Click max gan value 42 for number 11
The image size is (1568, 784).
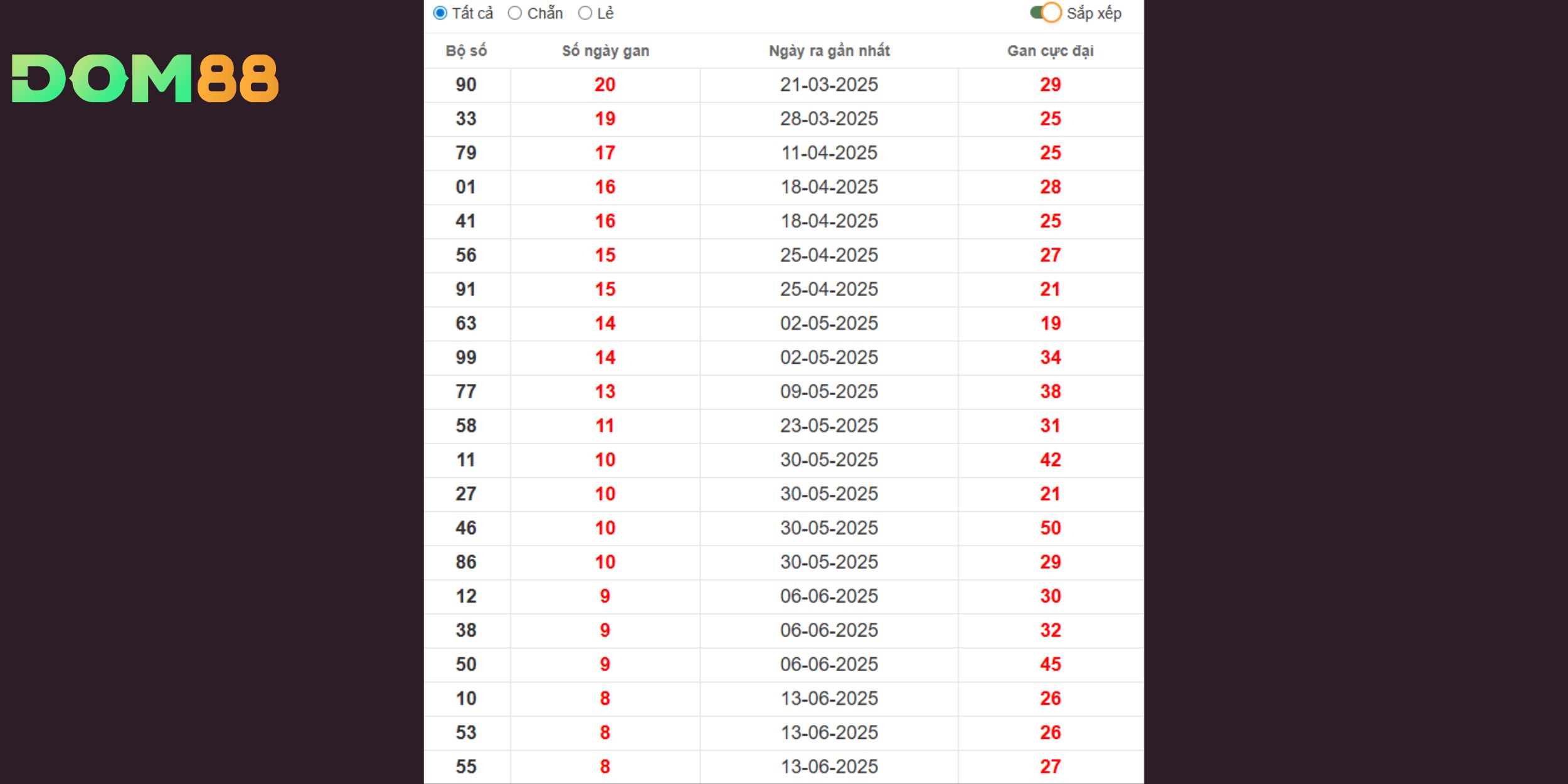coord(1051,460)
